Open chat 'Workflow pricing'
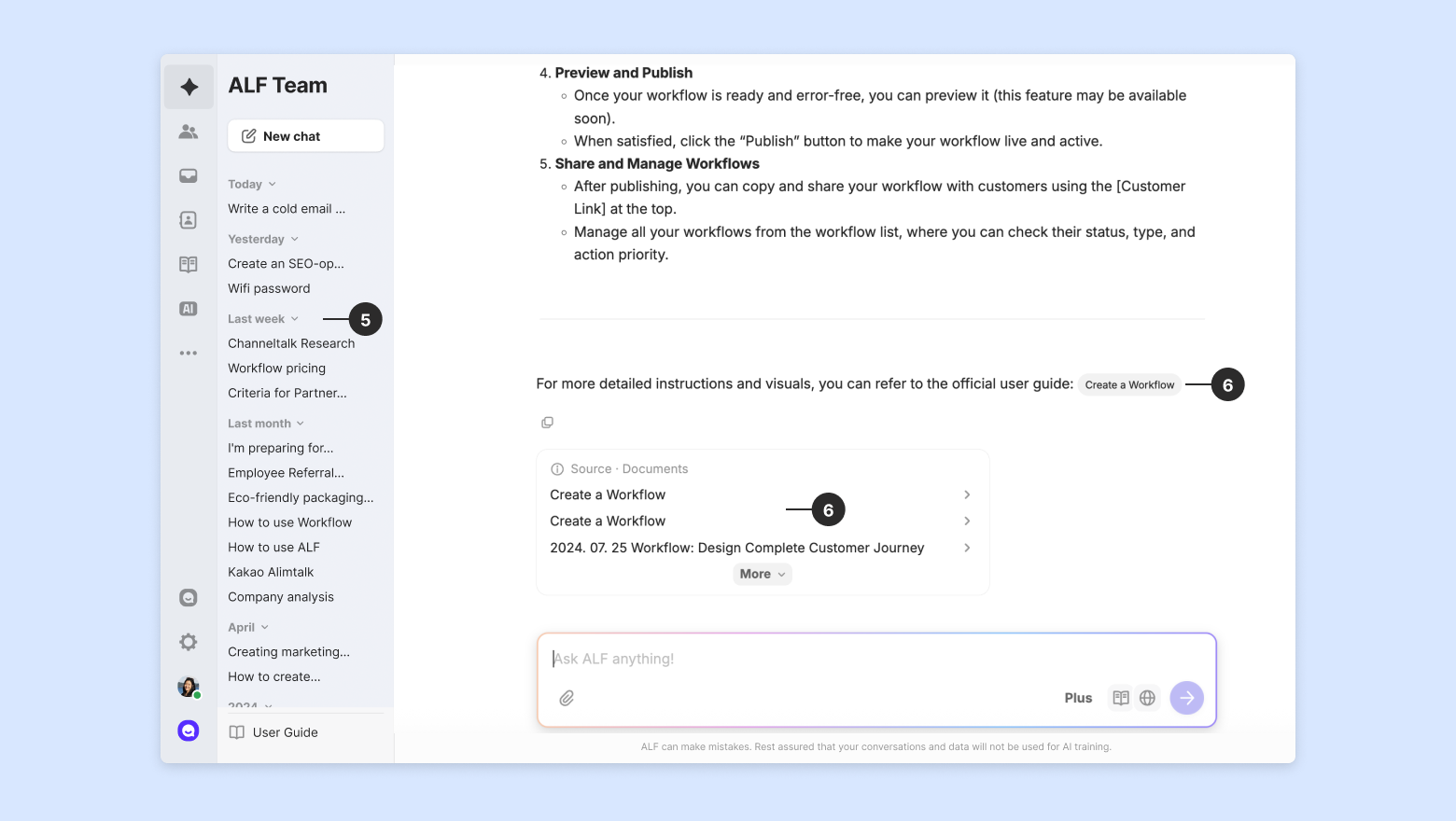The width and height of the screenshot is (1456, 821). [276, 369]
